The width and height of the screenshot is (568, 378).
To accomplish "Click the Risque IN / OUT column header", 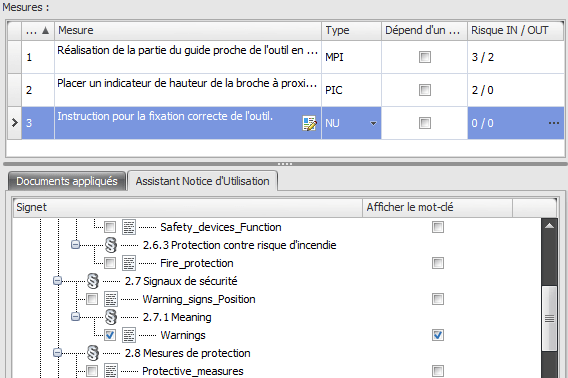I will 515,30.
